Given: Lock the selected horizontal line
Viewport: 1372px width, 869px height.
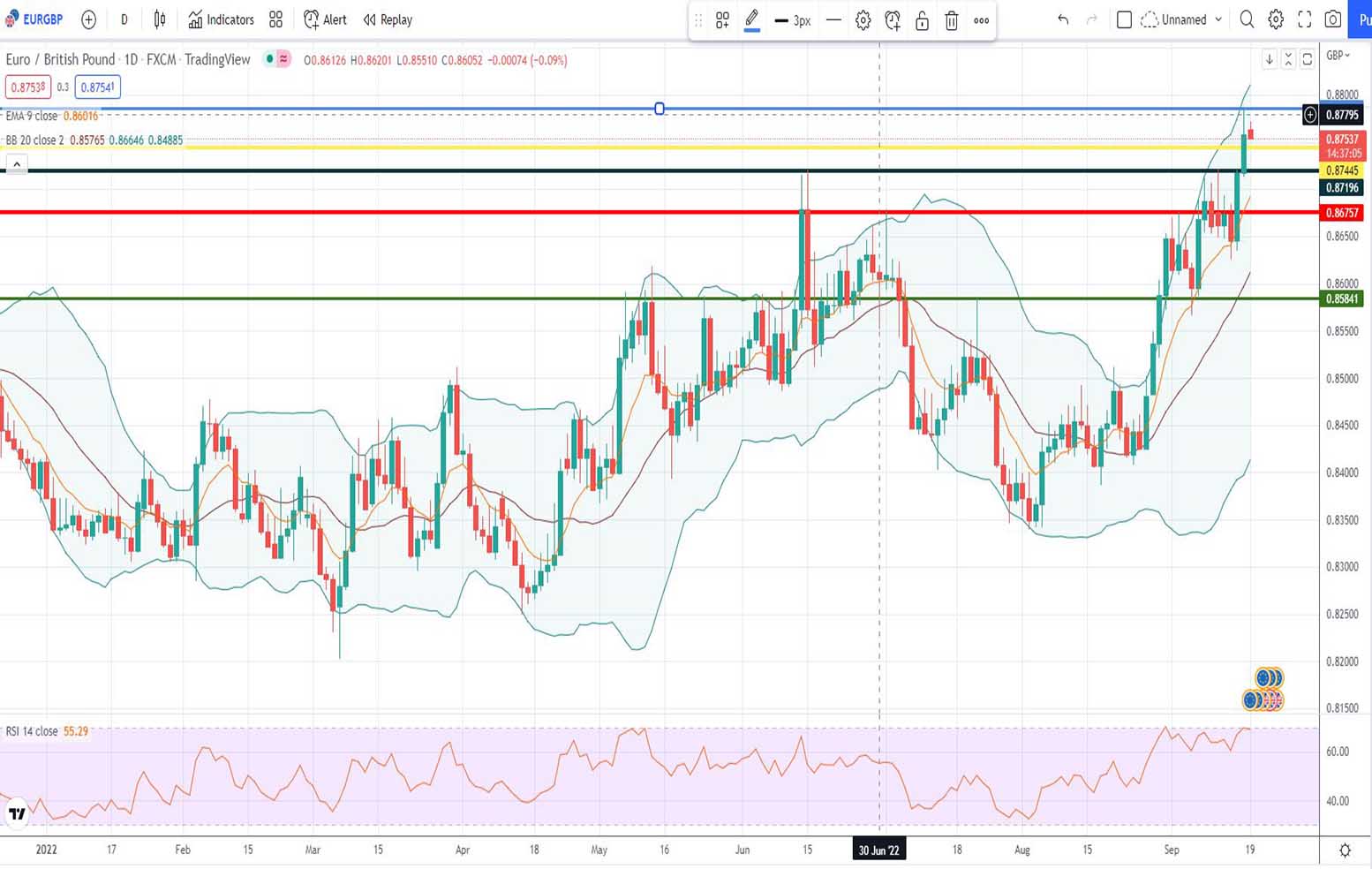Looking at the screenshot, I should point(922,20).
